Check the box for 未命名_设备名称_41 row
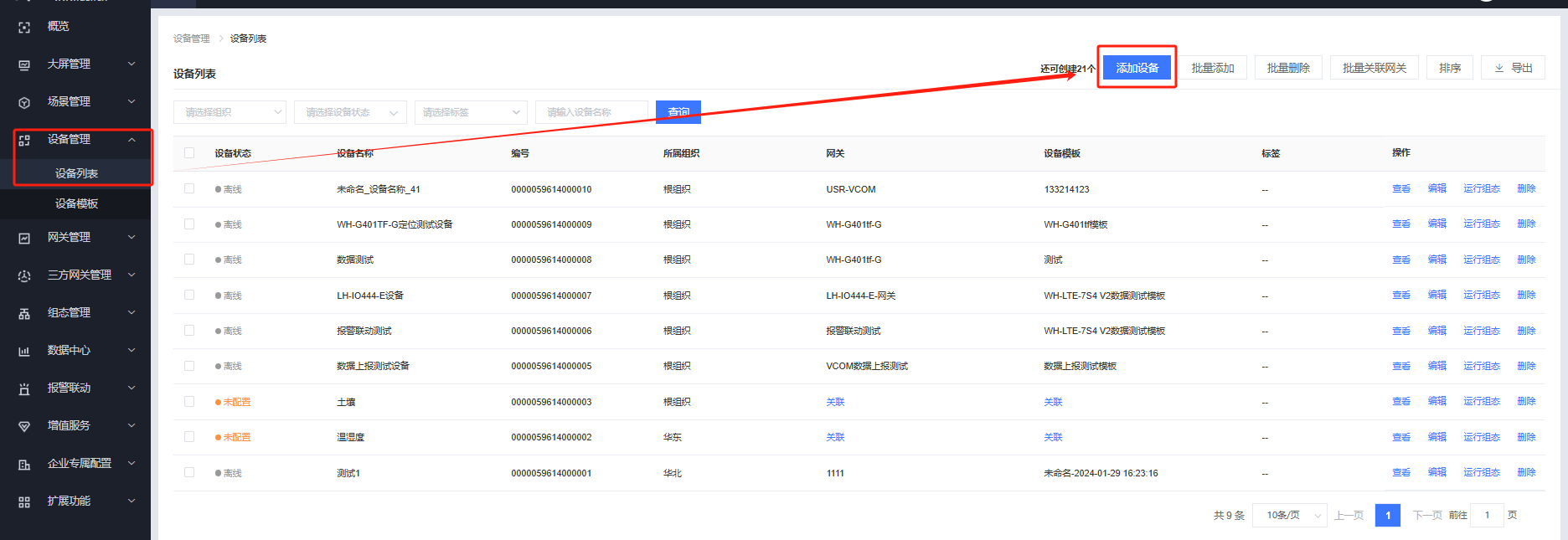 [189, 189]
